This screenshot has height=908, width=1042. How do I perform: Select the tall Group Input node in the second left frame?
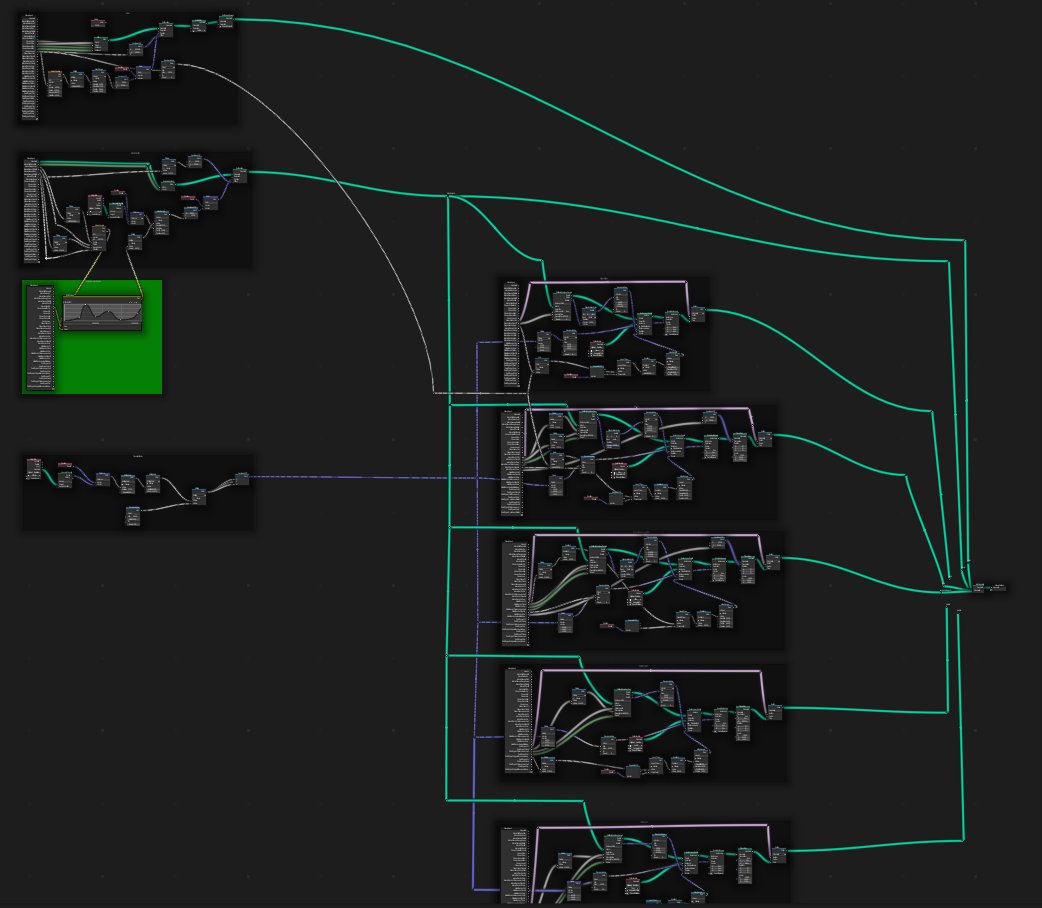point(32,209)
